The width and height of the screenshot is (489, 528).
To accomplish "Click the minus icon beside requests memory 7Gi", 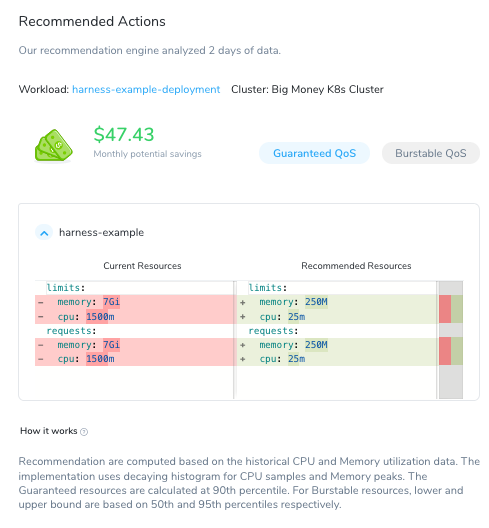I will click(41, 345).
